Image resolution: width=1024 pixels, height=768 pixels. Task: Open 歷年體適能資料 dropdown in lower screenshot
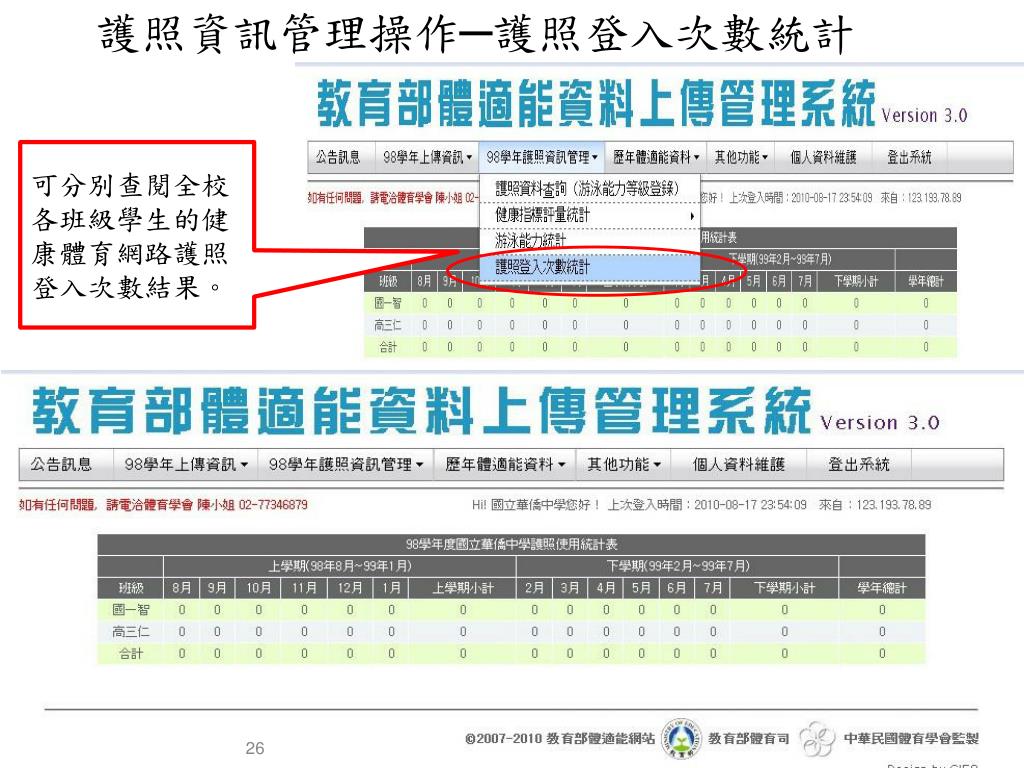click(505, 464)
